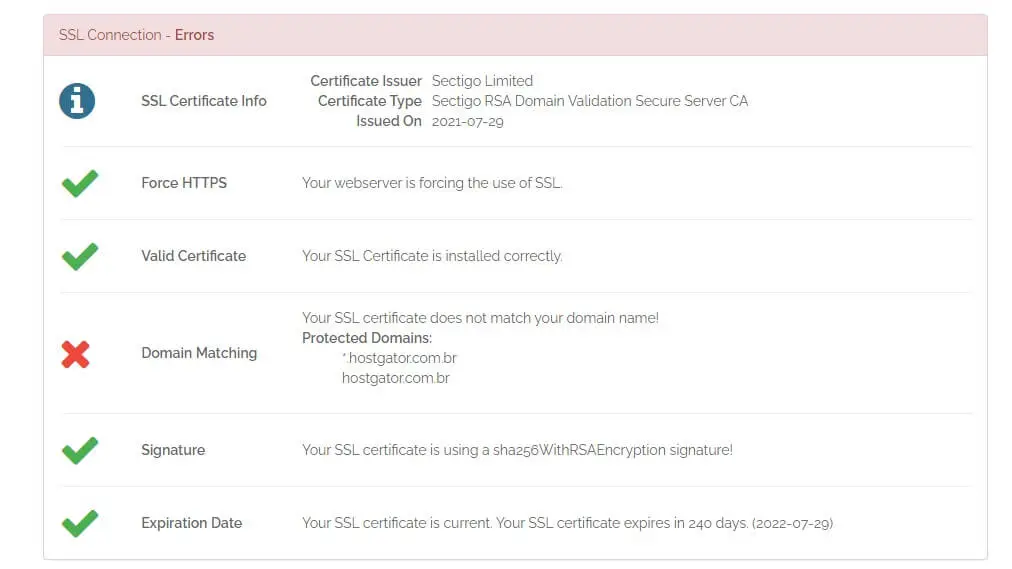This screenshot has height=569, width=1012.
Task: Select the Valid Certificate row label
Action: tap(194, 256)
